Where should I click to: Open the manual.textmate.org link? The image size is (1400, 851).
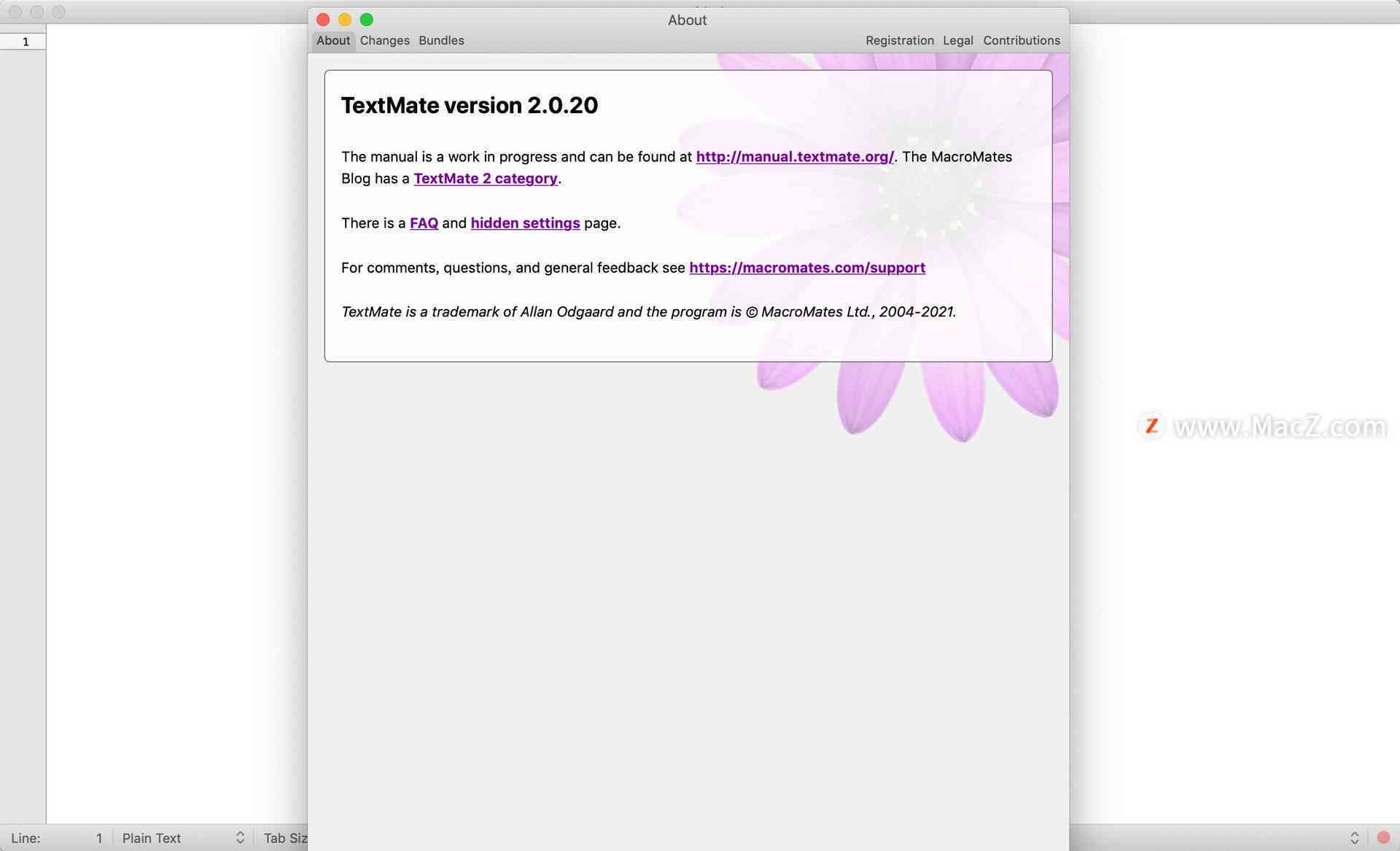(795, 157)
